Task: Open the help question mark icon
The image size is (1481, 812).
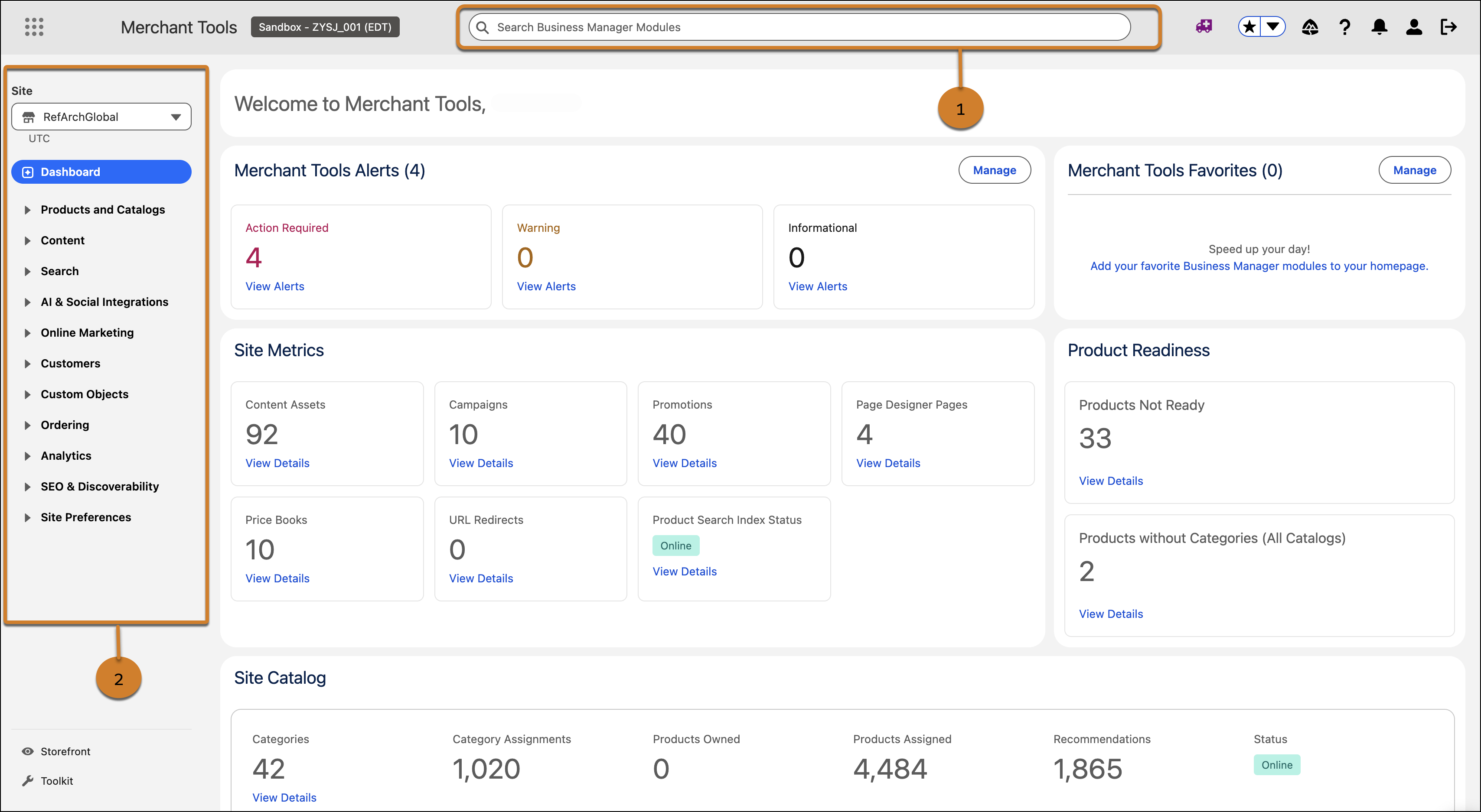Action: [1344, 27]
